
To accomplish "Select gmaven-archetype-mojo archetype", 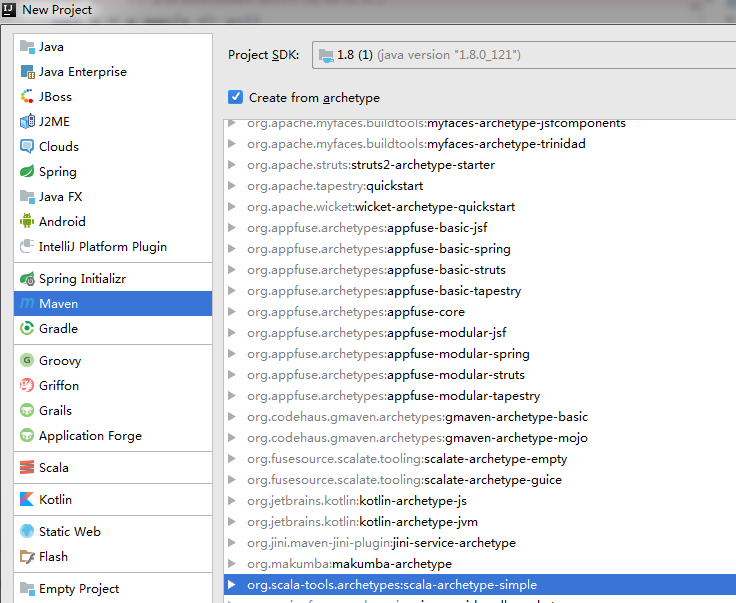I will 417,438.
